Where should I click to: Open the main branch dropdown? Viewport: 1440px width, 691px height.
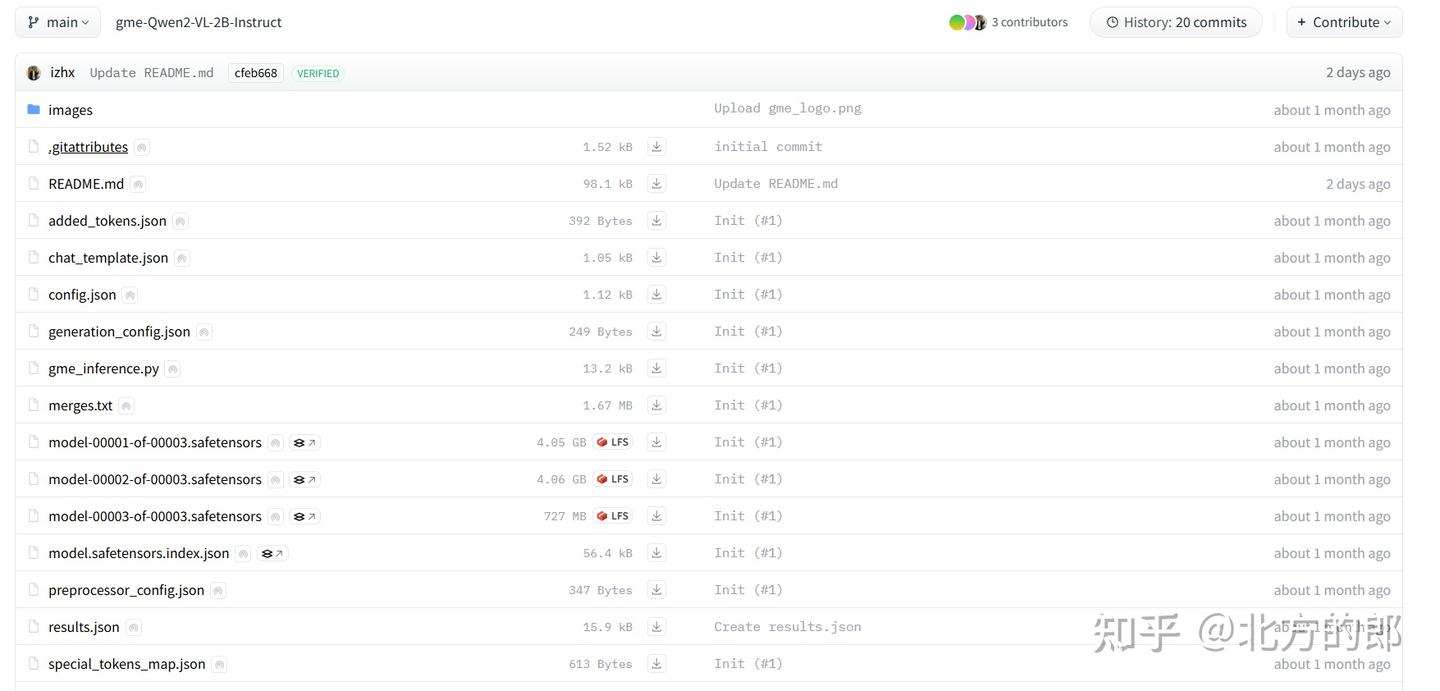58,22
